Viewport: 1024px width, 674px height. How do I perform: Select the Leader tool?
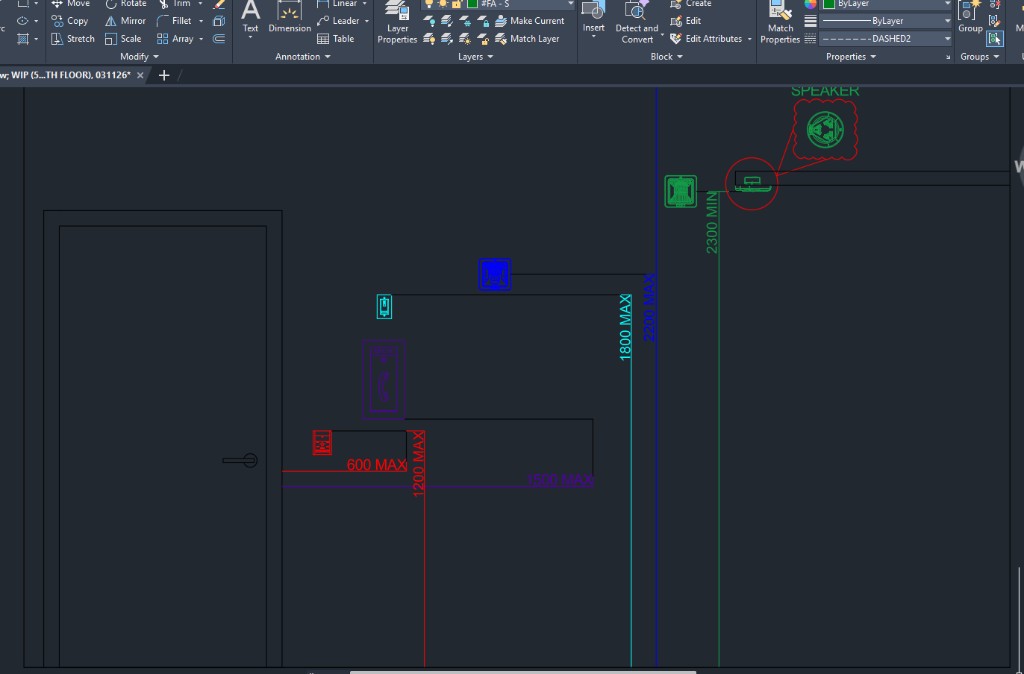click(338, 21)
